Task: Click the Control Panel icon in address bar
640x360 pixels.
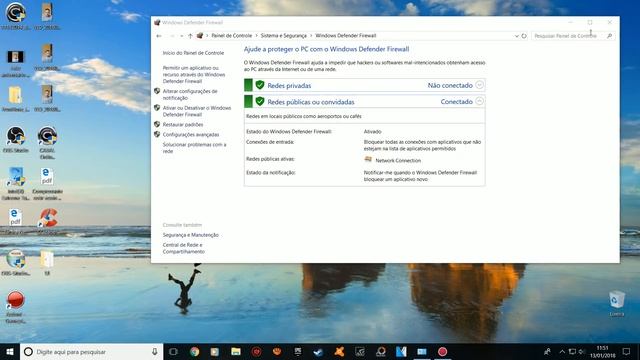Action: pos(200,36)
